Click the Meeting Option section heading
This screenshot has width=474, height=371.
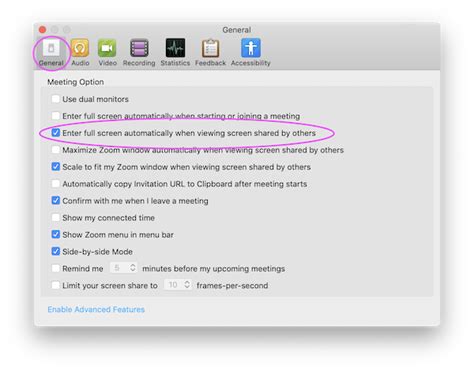(x=75, y=82)
